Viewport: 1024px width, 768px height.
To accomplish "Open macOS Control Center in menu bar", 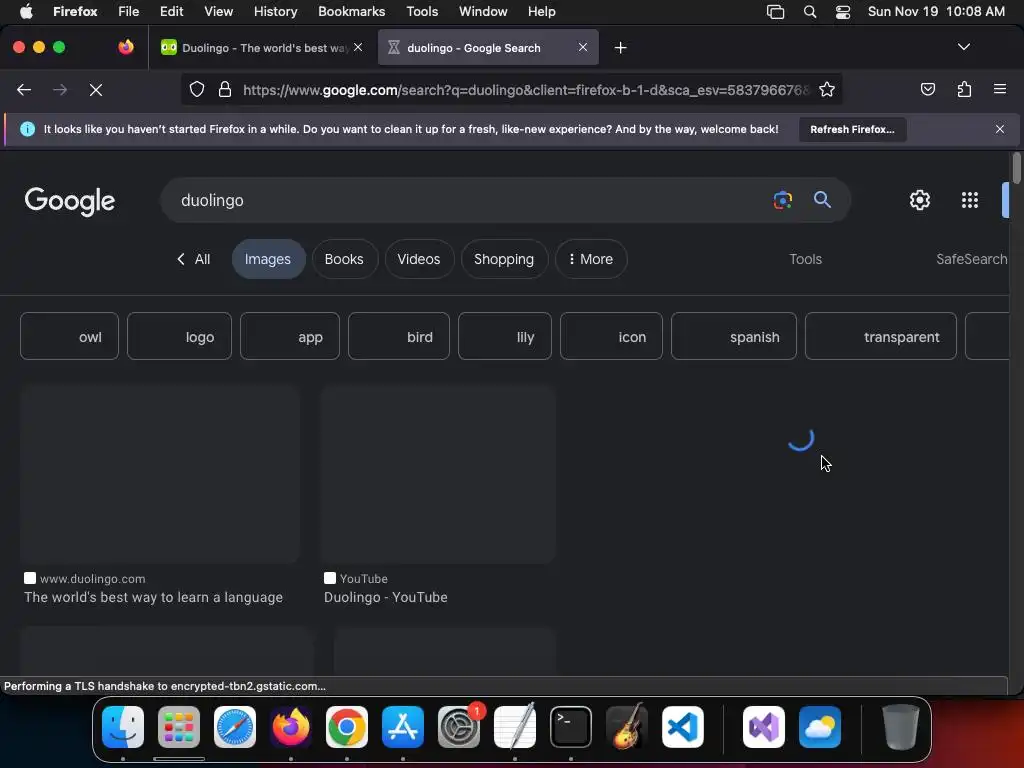I will point(842,12).
